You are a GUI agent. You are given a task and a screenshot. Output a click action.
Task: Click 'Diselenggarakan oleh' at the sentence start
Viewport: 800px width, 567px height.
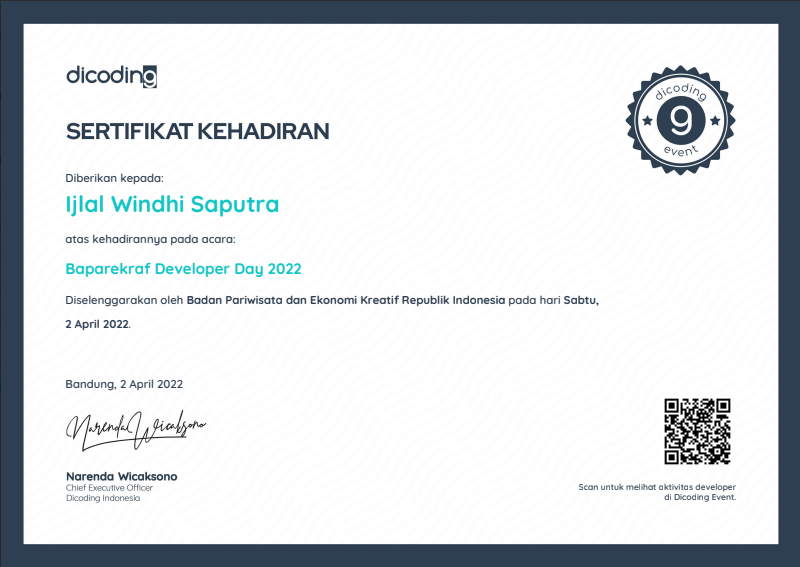(124, 300)
